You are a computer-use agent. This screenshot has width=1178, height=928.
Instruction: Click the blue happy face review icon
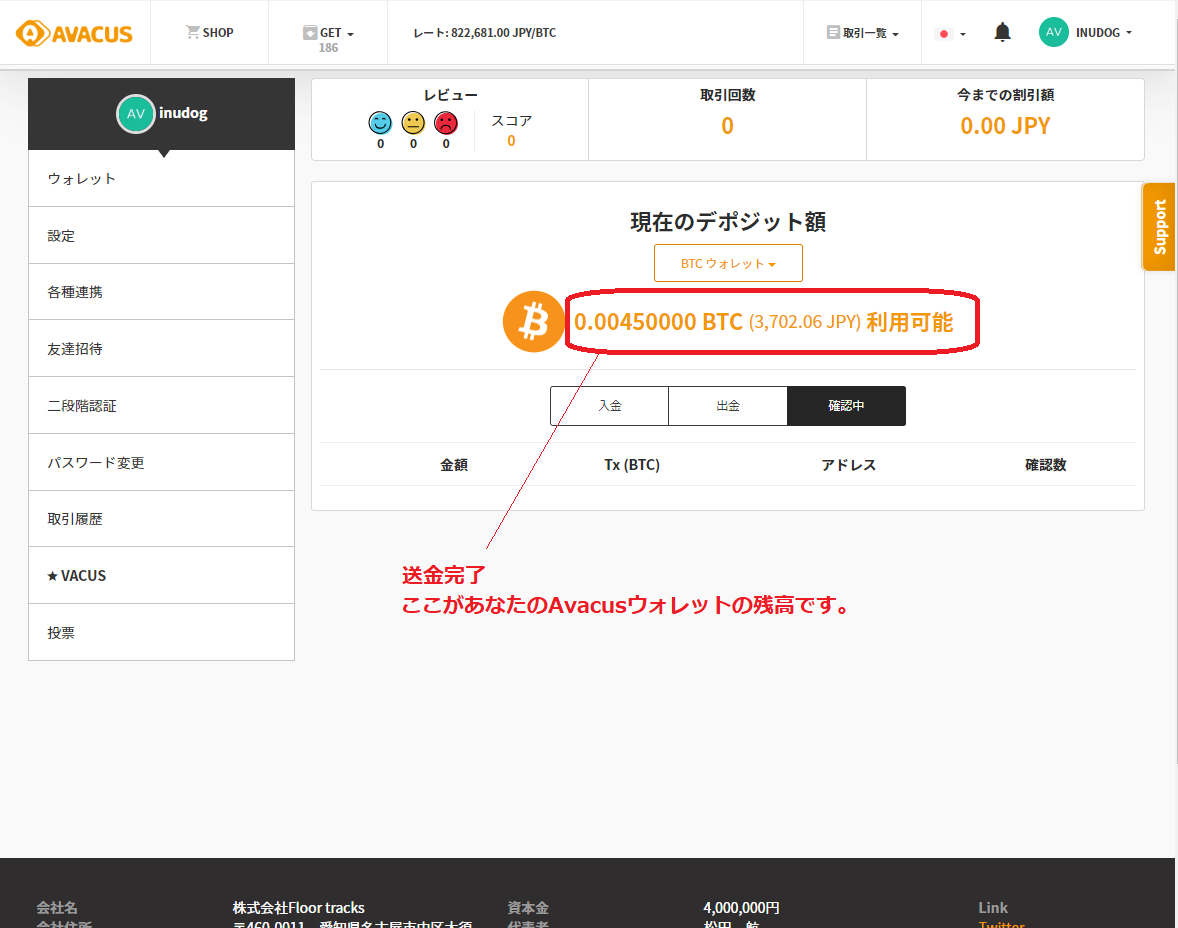coord(380,123)
